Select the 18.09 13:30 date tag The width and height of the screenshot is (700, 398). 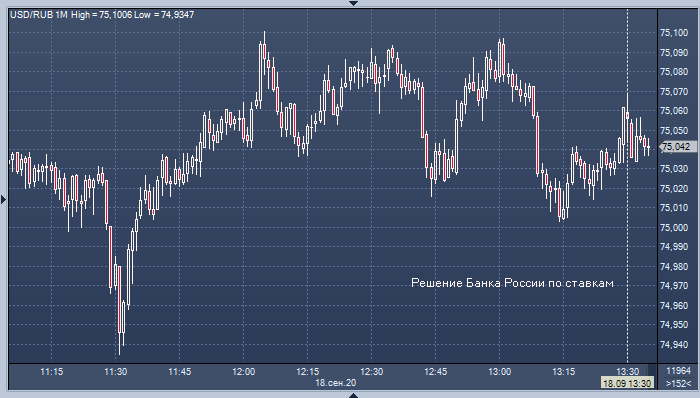627,383
